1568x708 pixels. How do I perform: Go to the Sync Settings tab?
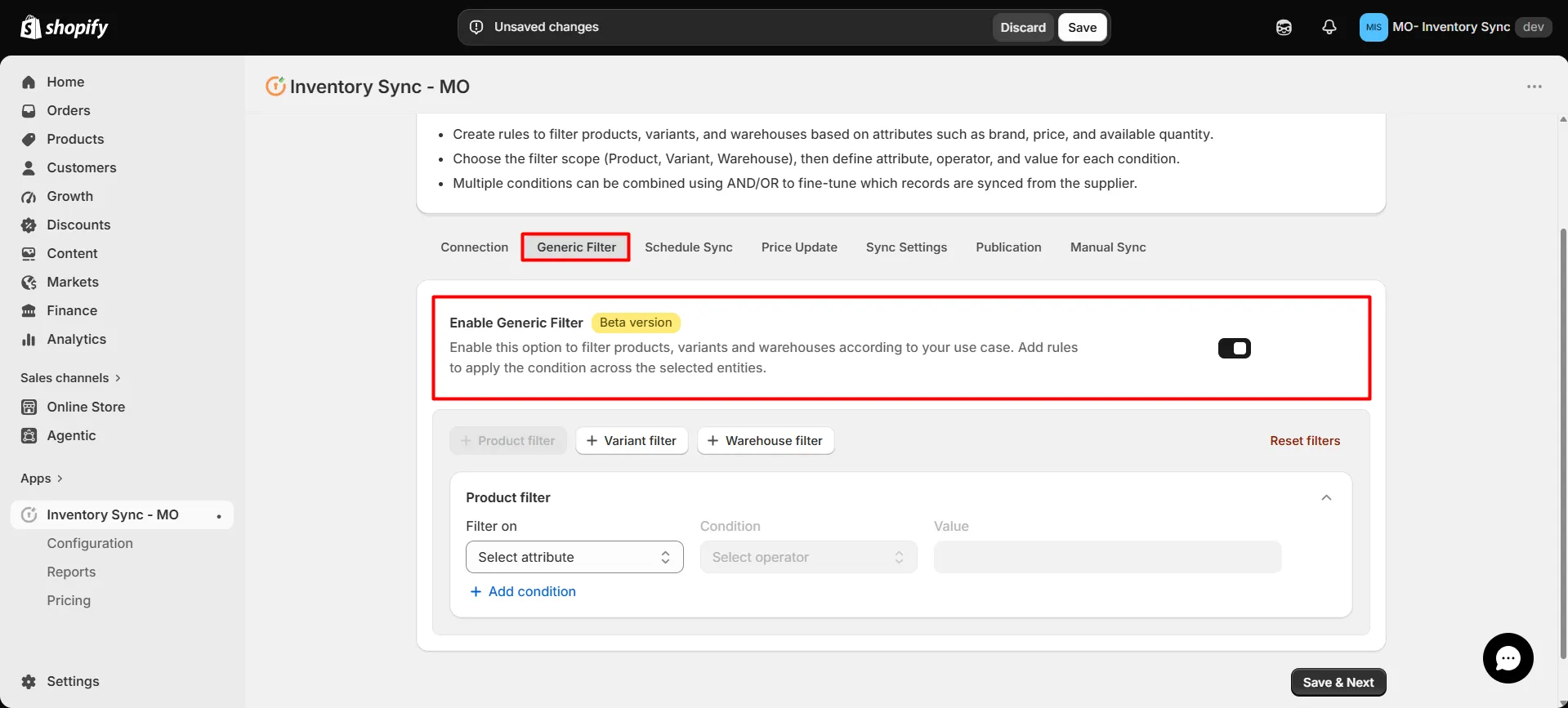906,247
